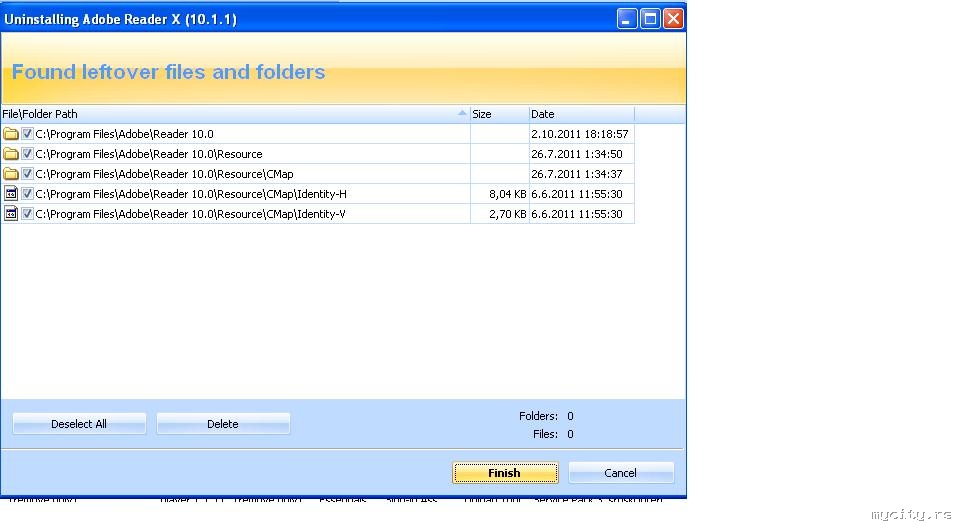Click file icon for Identity-V row
This screenshot has width=959, height=527.
coord(10,214)
